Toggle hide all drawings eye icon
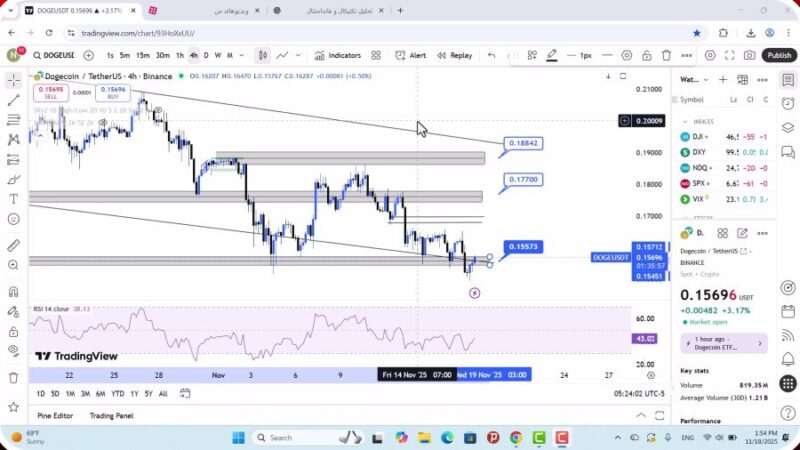This screenshot has width=800, height=450. (13, 350)
